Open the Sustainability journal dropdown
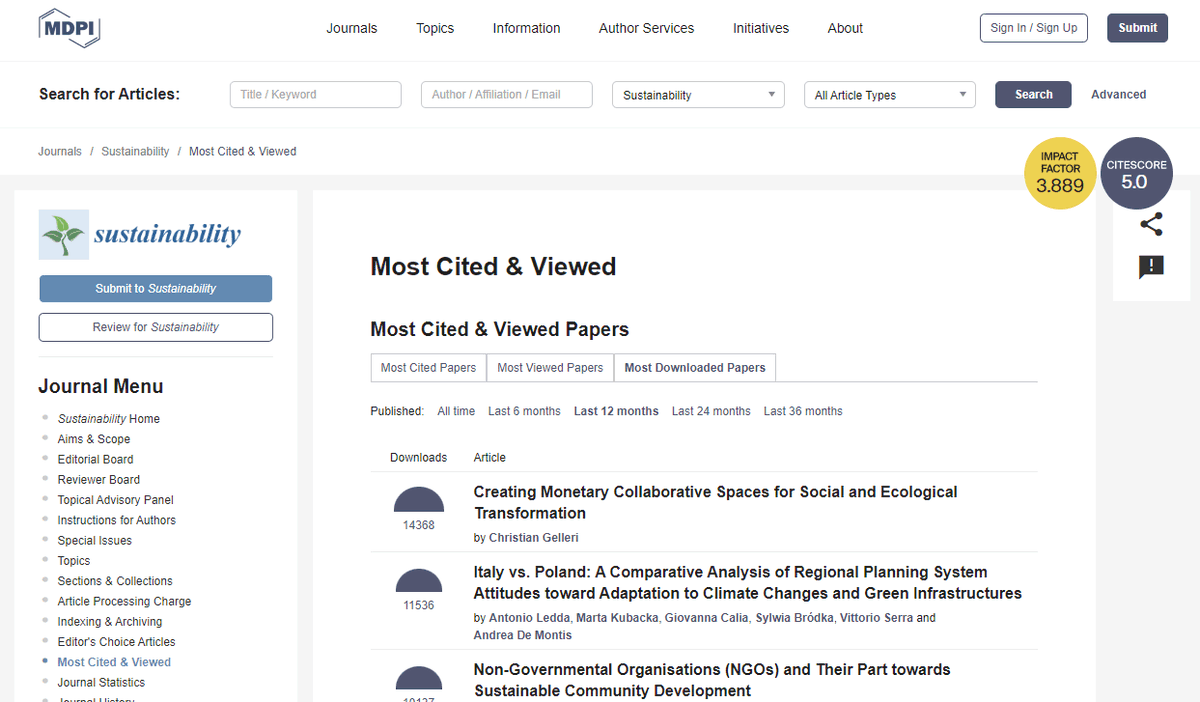Screen dimensions: 1200x702 (699, 95)
